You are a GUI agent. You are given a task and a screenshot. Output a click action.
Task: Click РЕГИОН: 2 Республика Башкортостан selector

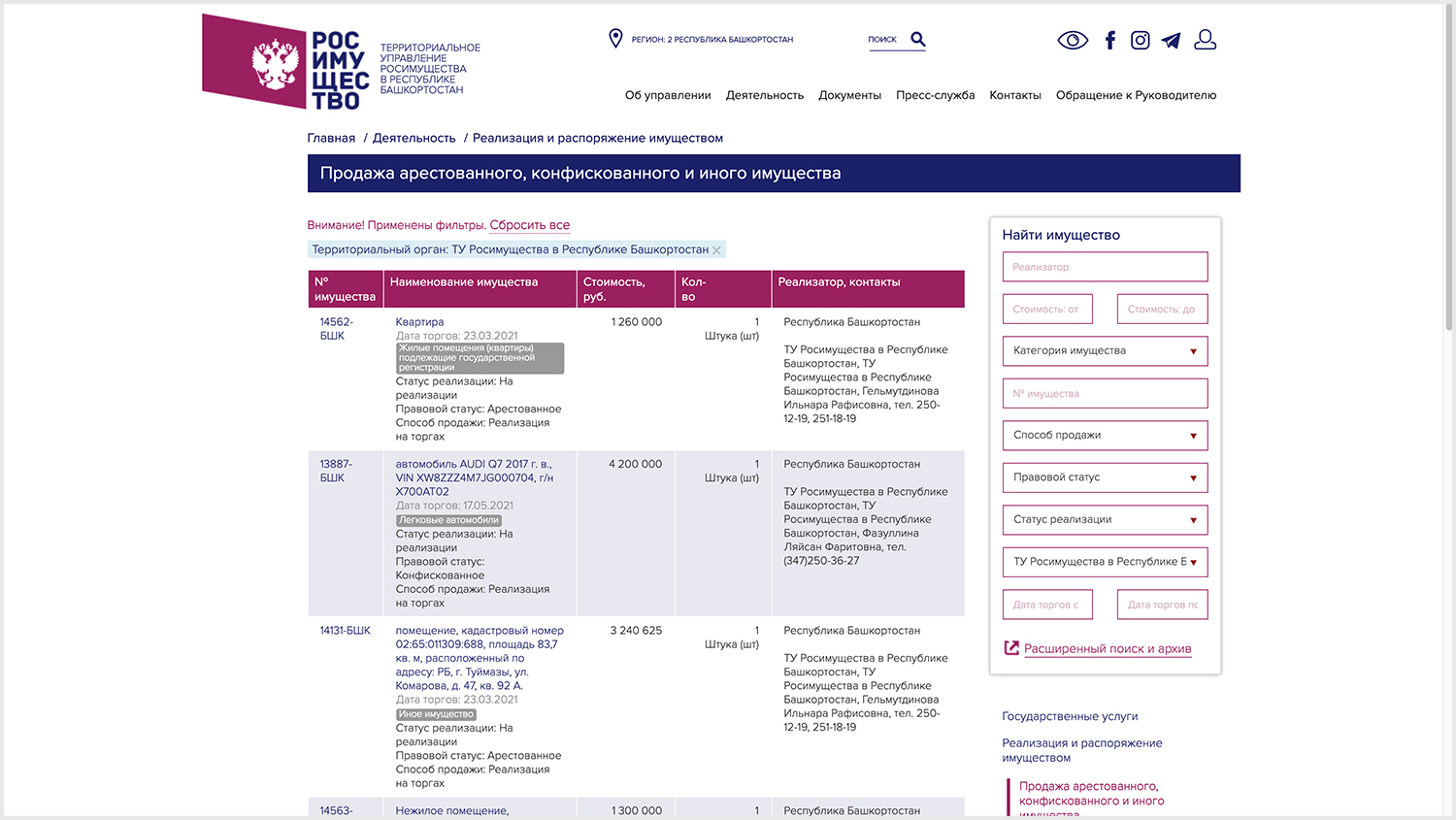point(712,40)
